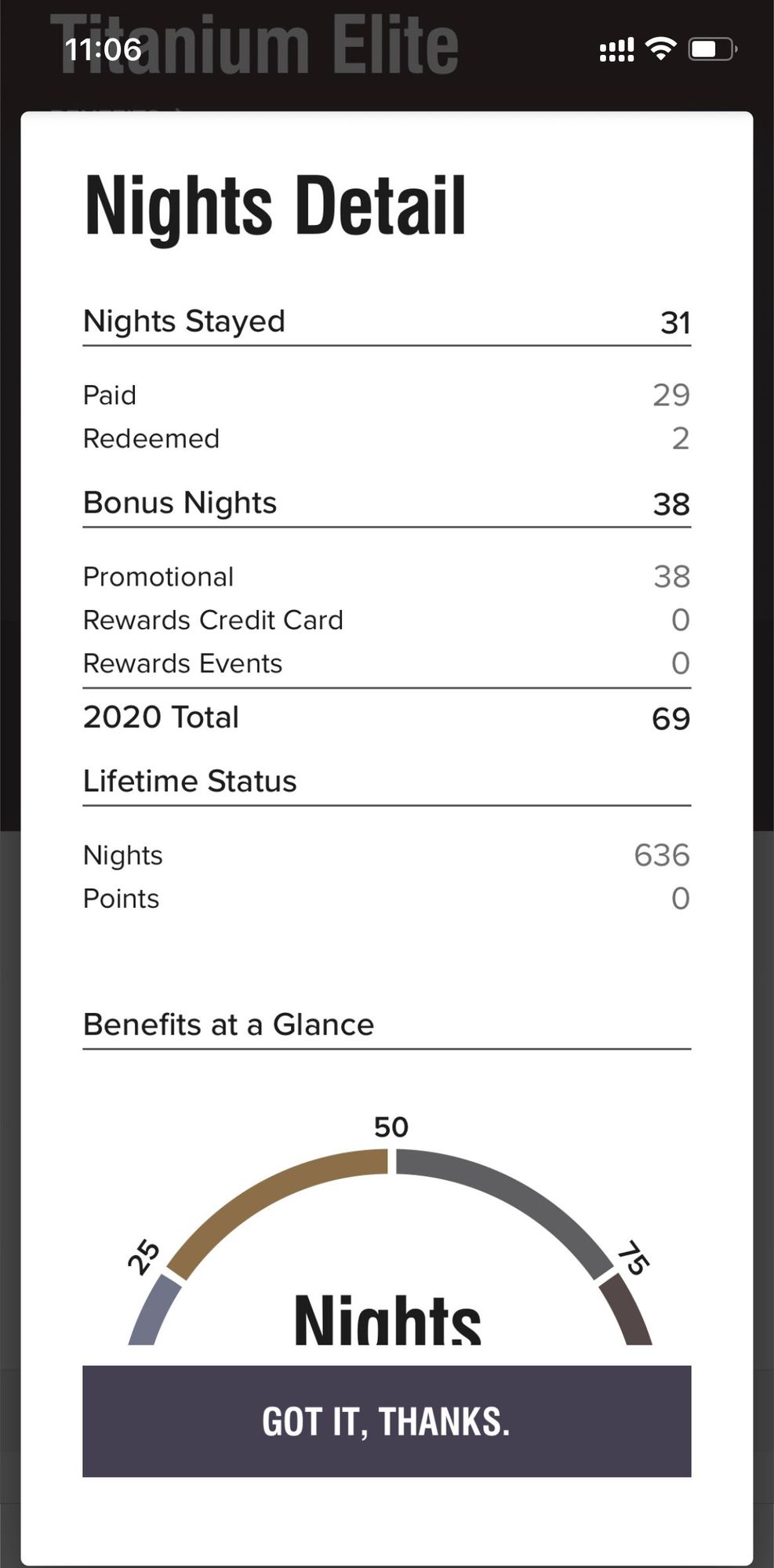Select the dark brown segment past 75 nights

click(x=628, y=1311)
